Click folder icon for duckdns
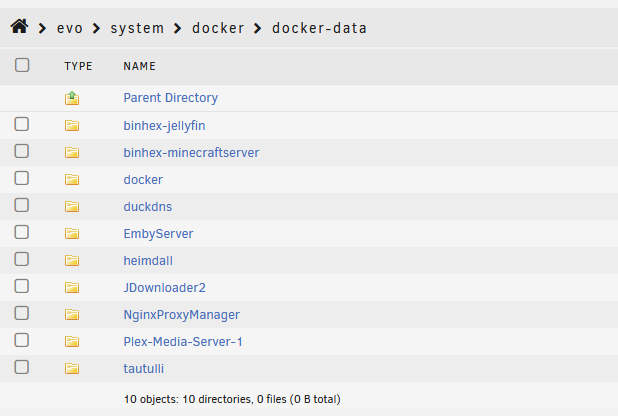The height and width of the screenshot is (416, 618). pyautogui.click(x=72, y=207)
